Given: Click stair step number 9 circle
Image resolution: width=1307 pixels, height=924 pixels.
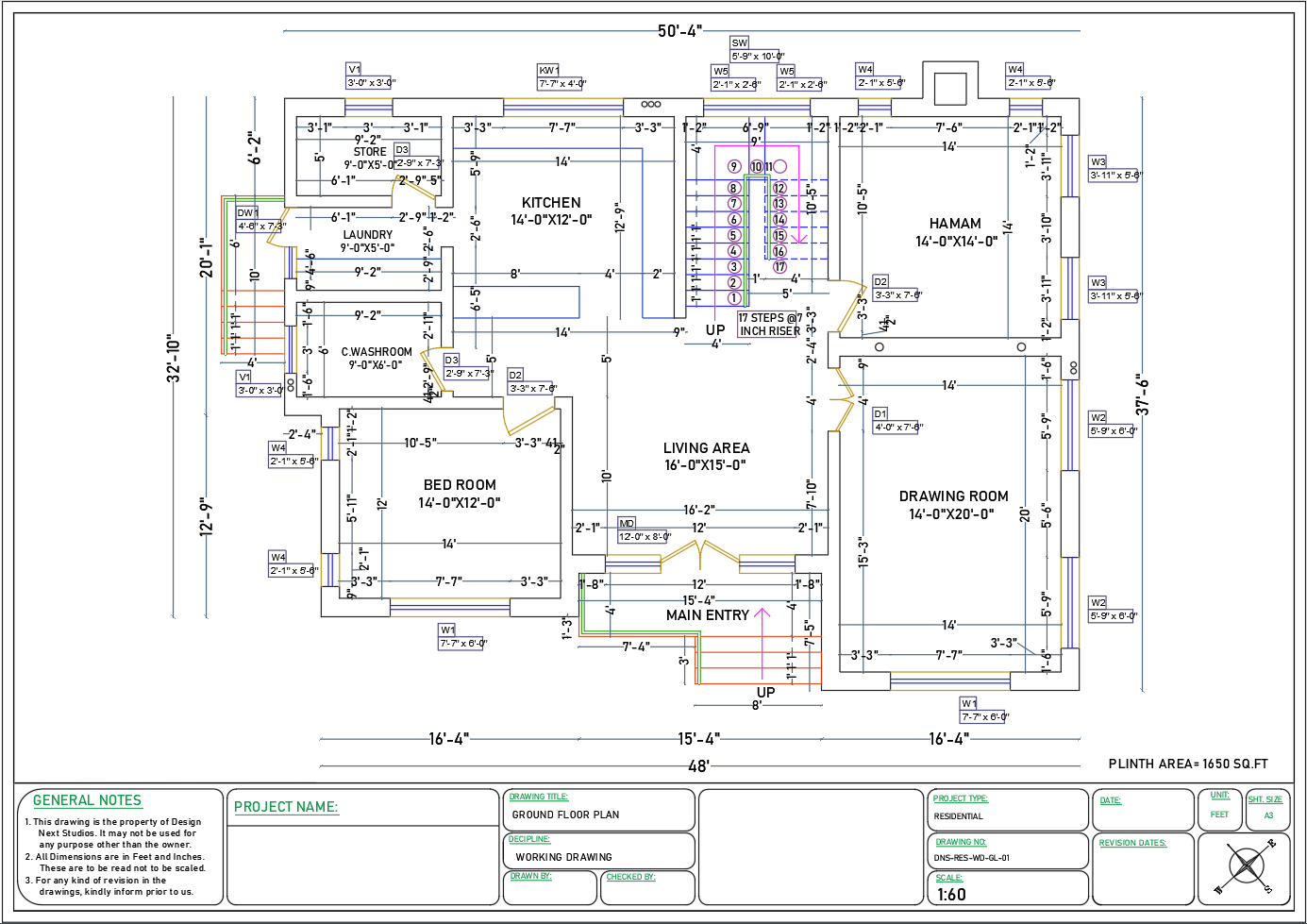Looking at the screenshot, I should [x=734, y=167].
